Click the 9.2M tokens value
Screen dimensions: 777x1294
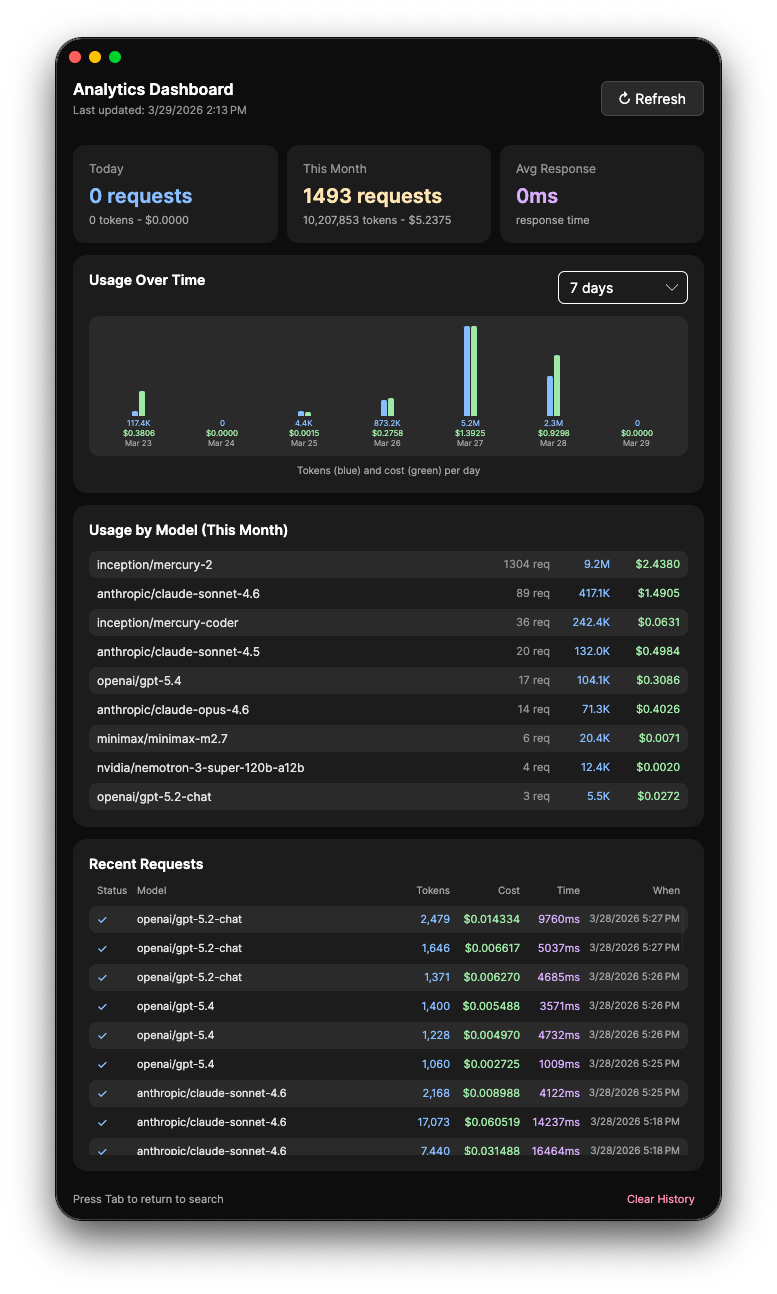(x=597, y=564)
